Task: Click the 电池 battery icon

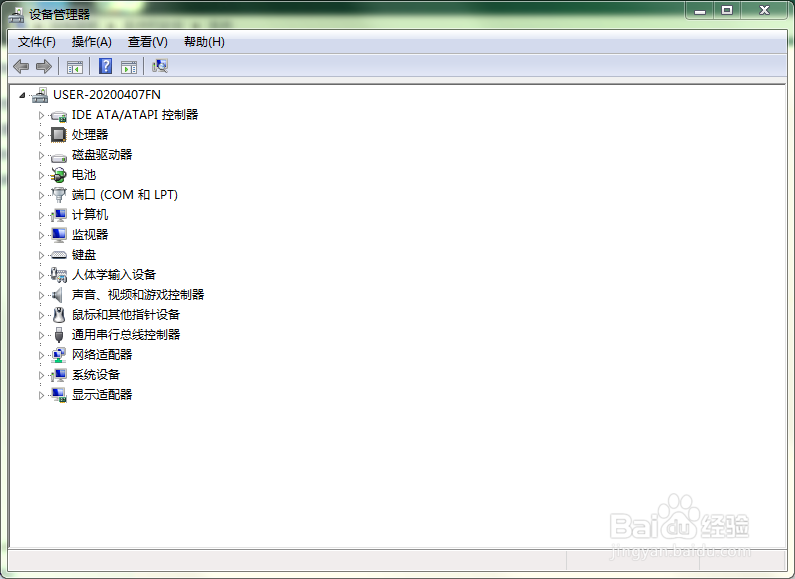Action: click(x=59, y=175)
